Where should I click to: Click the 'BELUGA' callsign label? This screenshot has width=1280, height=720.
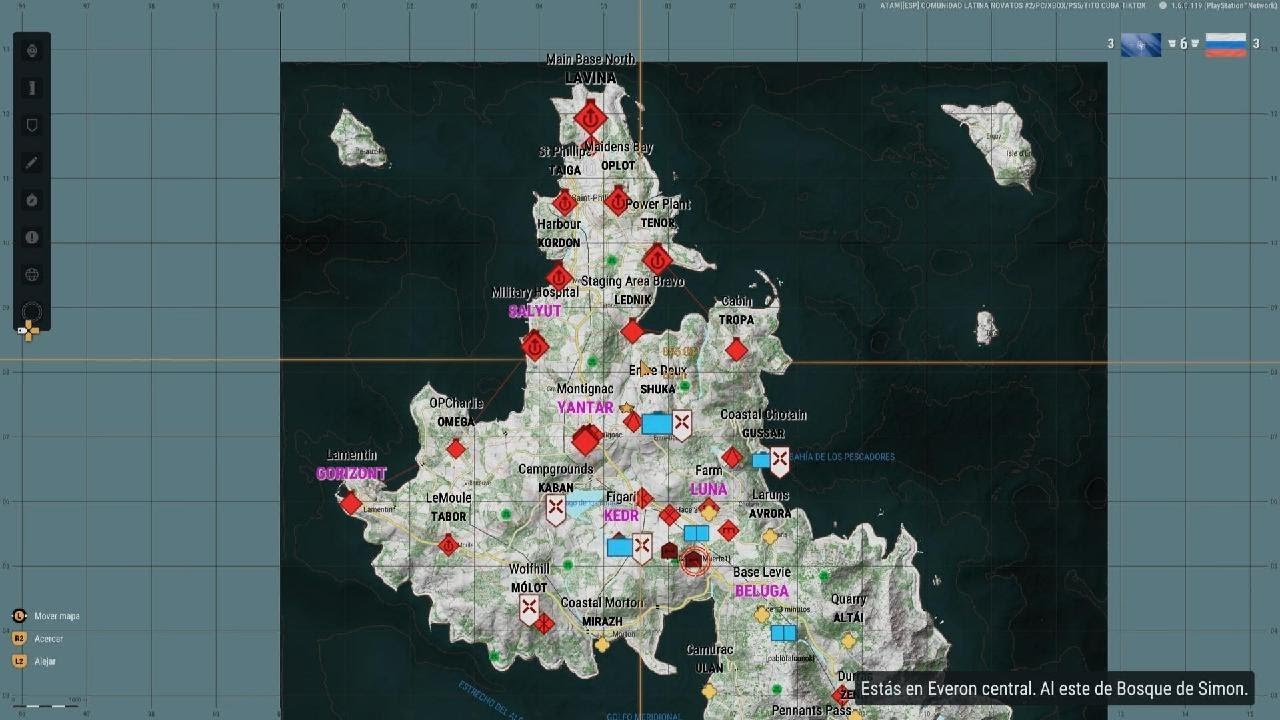762,591
